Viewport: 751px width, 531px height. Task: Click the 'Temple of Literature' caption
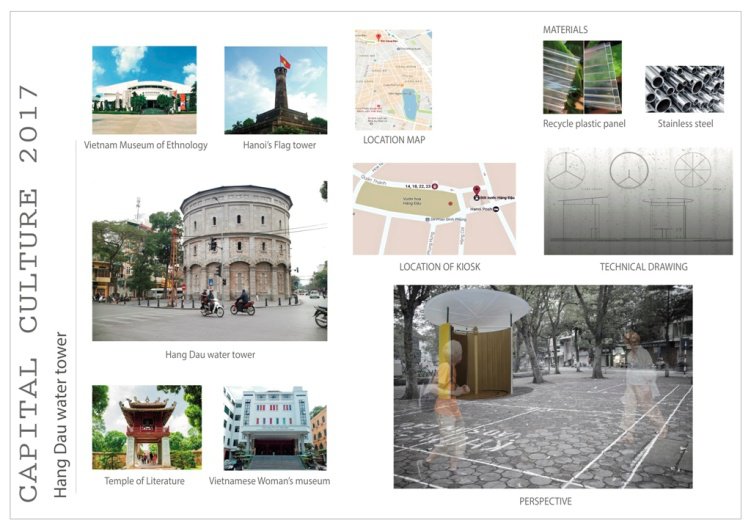point(144,481)
